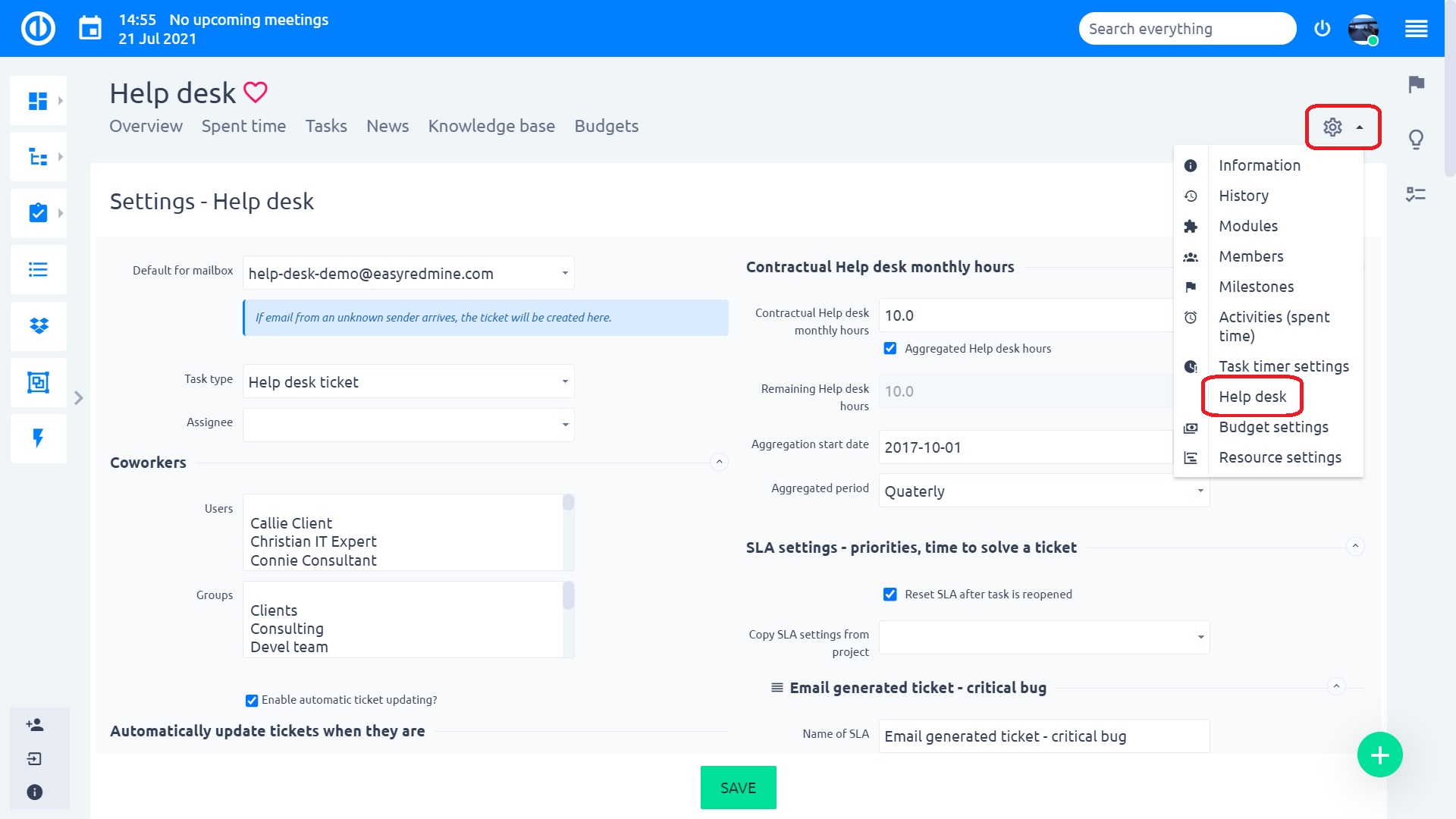
Task: Click the Aggregation start date field
Action: click(x=1026, y=447)
